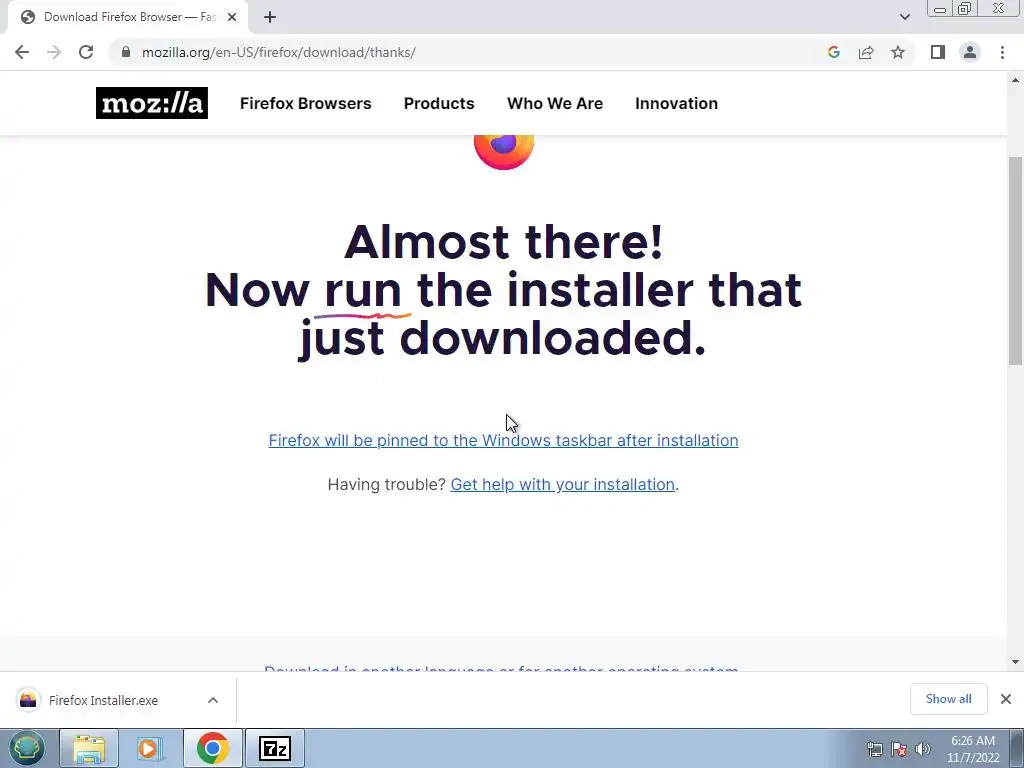Image resolution: width=1024 pixels, height=768 pixels.
Task: Reload the current page
Action: [x=86, y=52]
